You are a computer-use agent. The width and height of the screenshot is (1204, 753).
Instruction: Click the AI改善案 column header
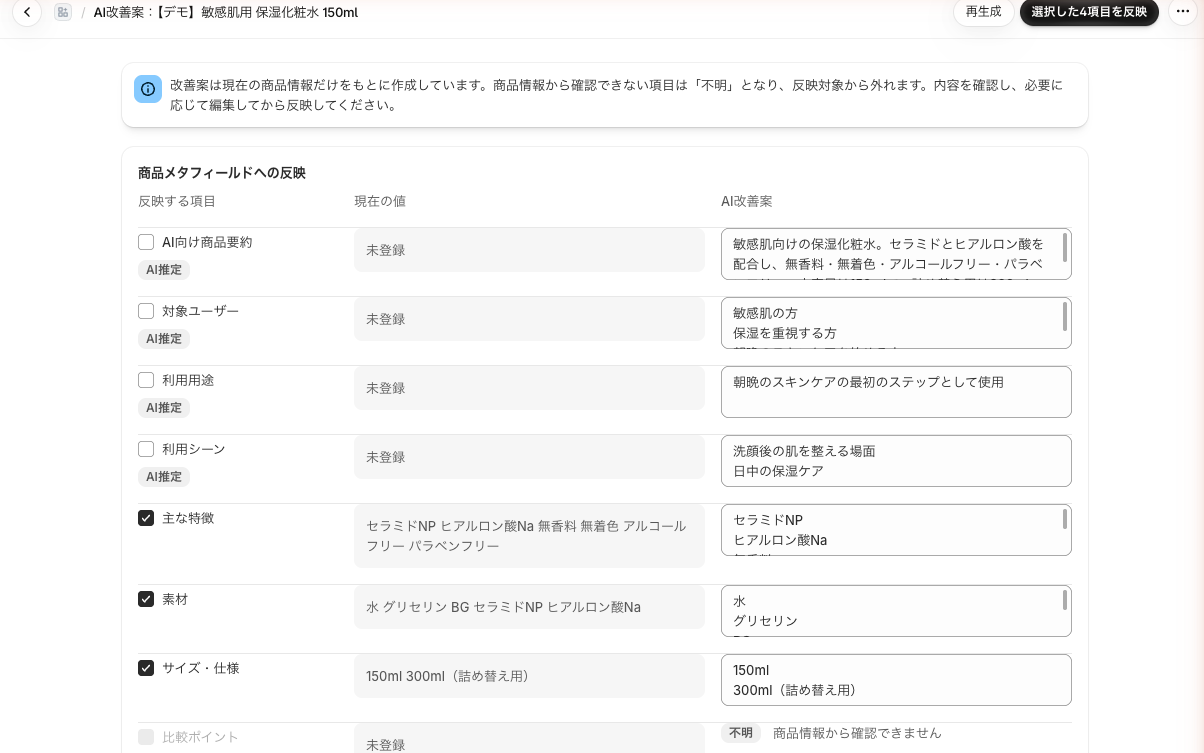pyautogui.click(x=747, y=201)
